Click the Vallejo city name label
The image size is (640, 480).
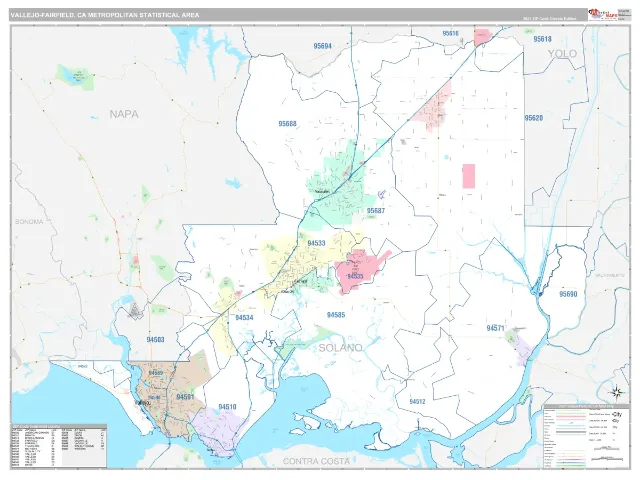[x=143, y=403]
